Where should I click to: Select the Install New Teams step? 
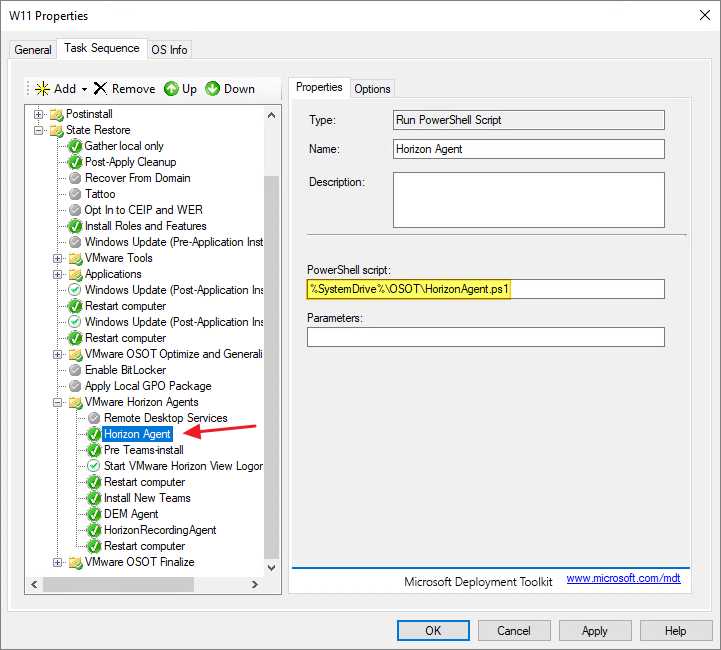[147, 498]
